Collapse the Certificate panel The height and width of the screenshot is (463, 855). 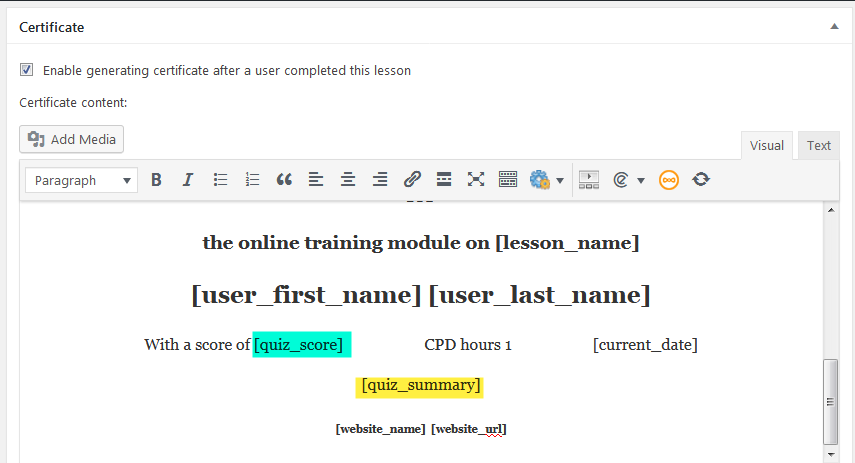click(x=834, y=26)
